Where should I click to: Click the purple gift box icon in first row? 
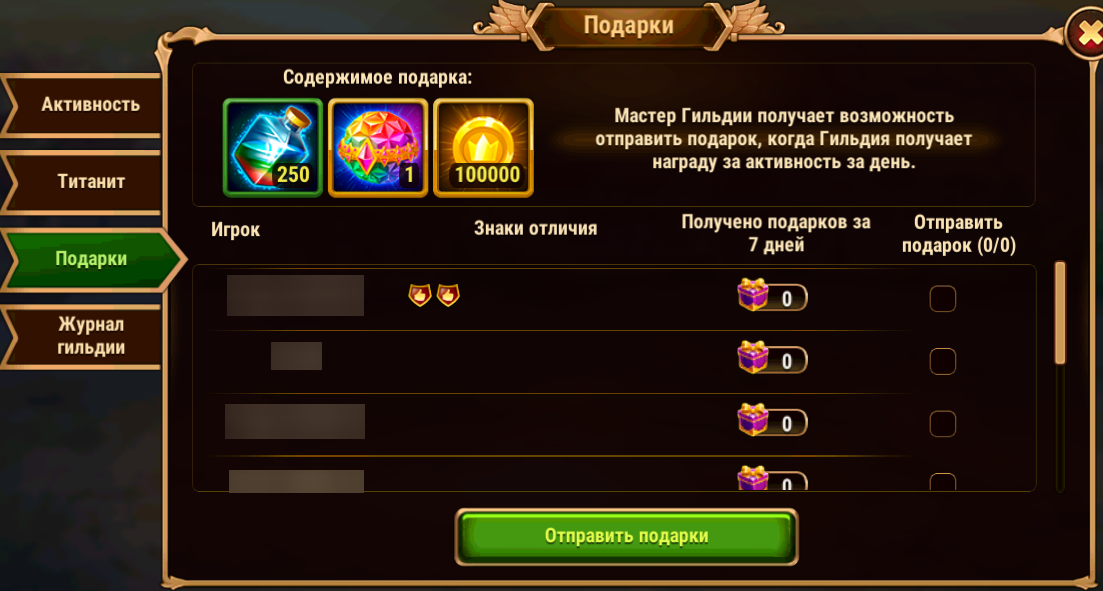753,295
